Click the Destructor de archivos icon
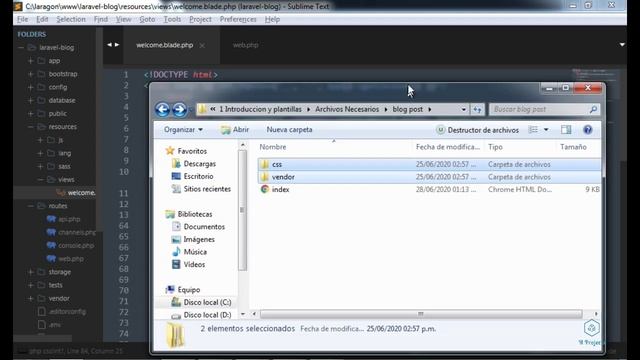 click(x=440, y=130)
